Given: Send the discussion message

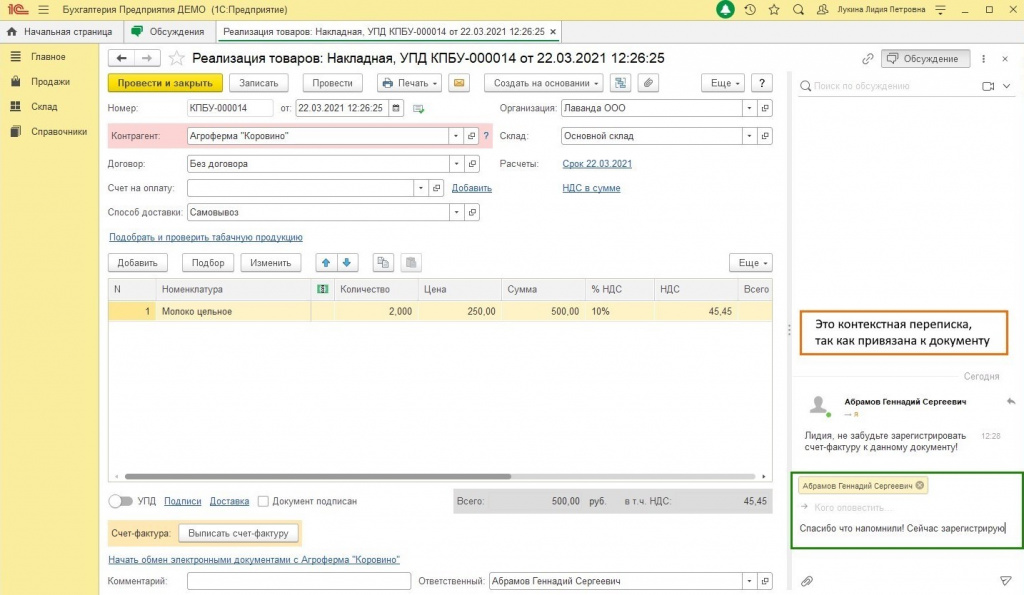Looking at the screenshot, I should pos(1006,581).
